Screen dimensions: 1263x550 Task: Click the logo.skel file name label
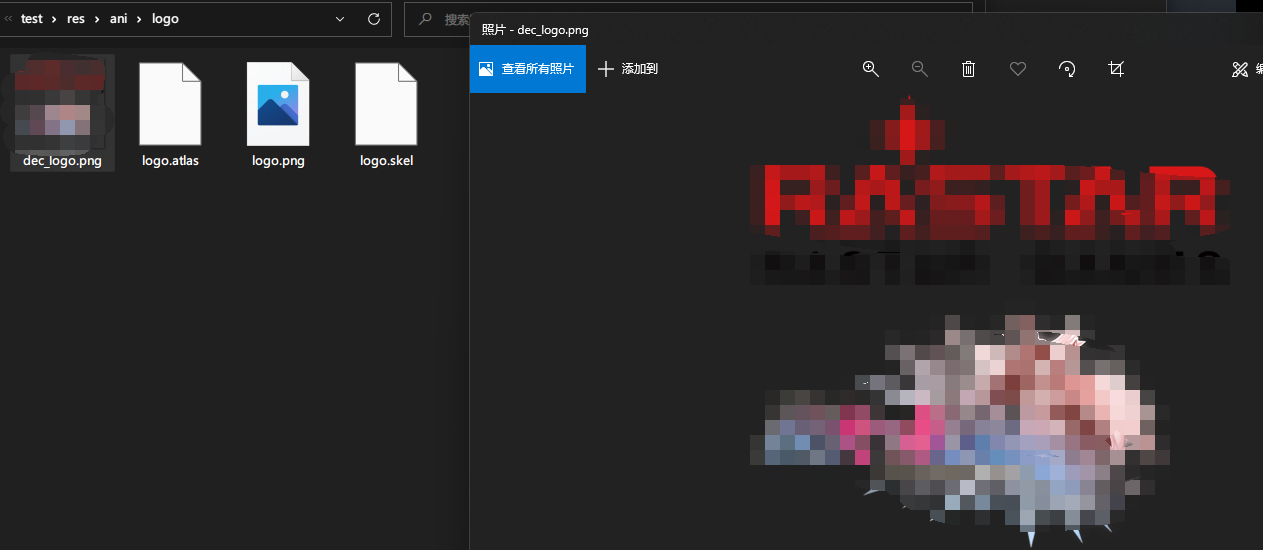tap(386, 160)
